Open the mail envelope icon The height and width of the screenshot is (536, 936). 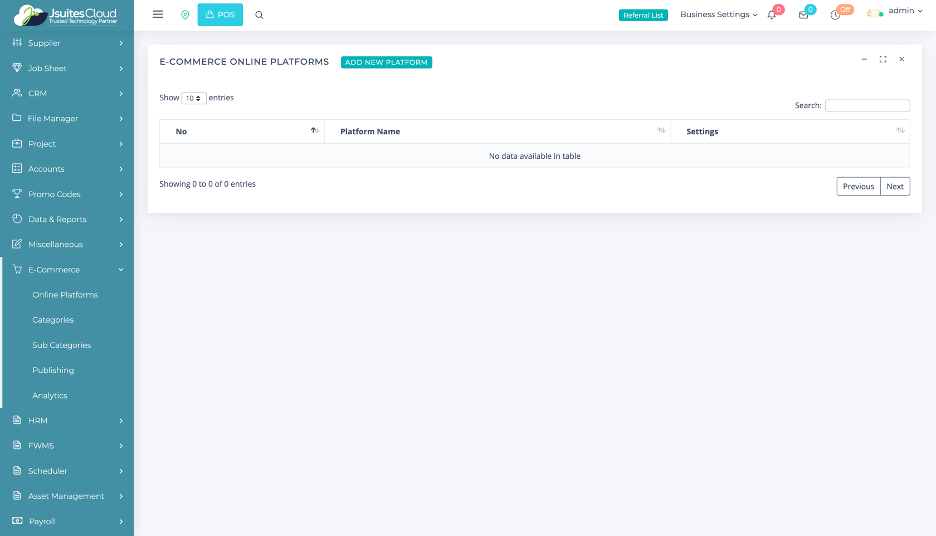(x=803, y=15)
